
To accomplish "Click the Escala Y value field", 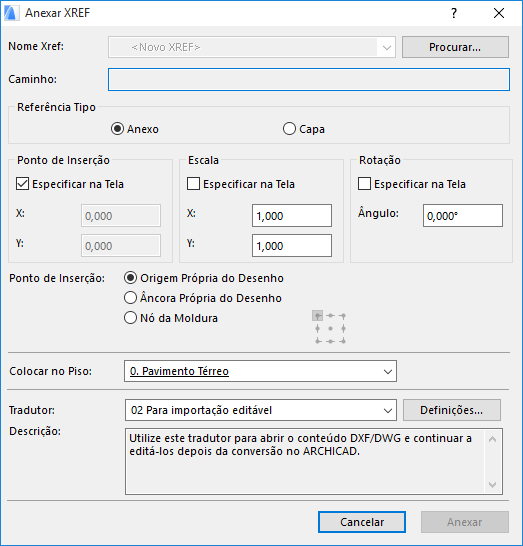I will (x=292, y=245).
